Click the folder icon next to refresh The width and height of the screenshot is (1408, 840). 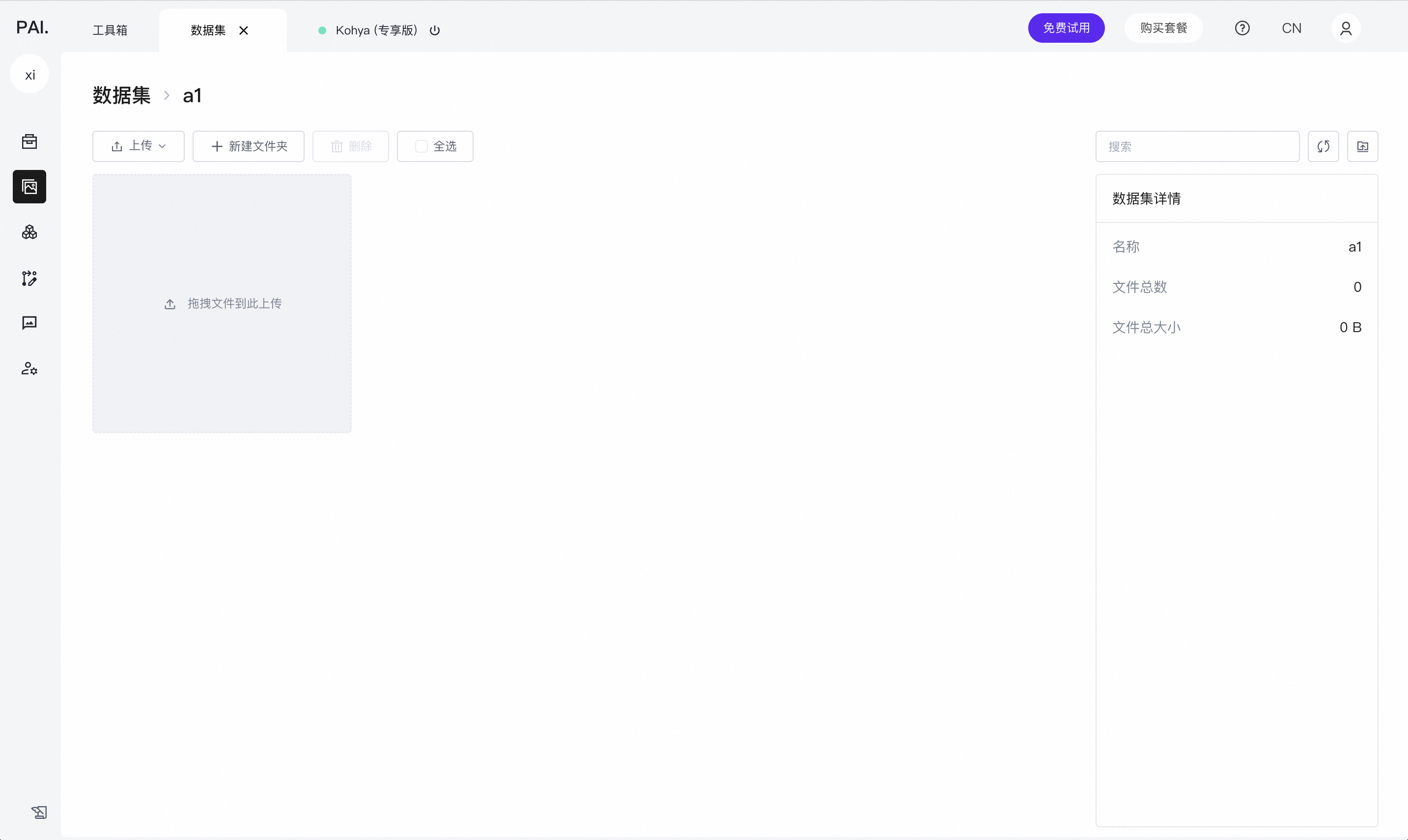(1362, 146)
